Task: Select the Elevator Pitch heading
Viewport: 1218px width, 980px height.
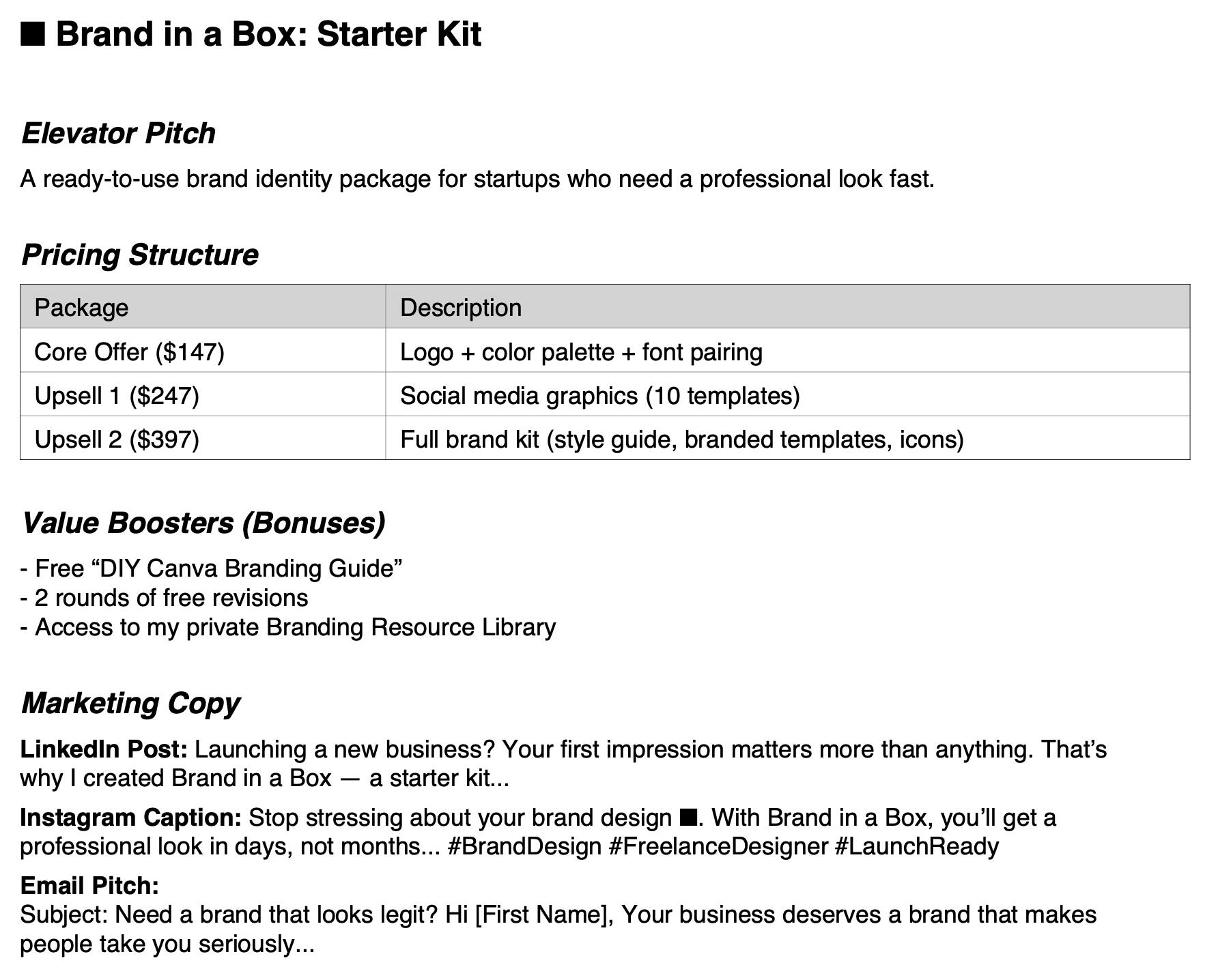Action: (x=118, y=133)
